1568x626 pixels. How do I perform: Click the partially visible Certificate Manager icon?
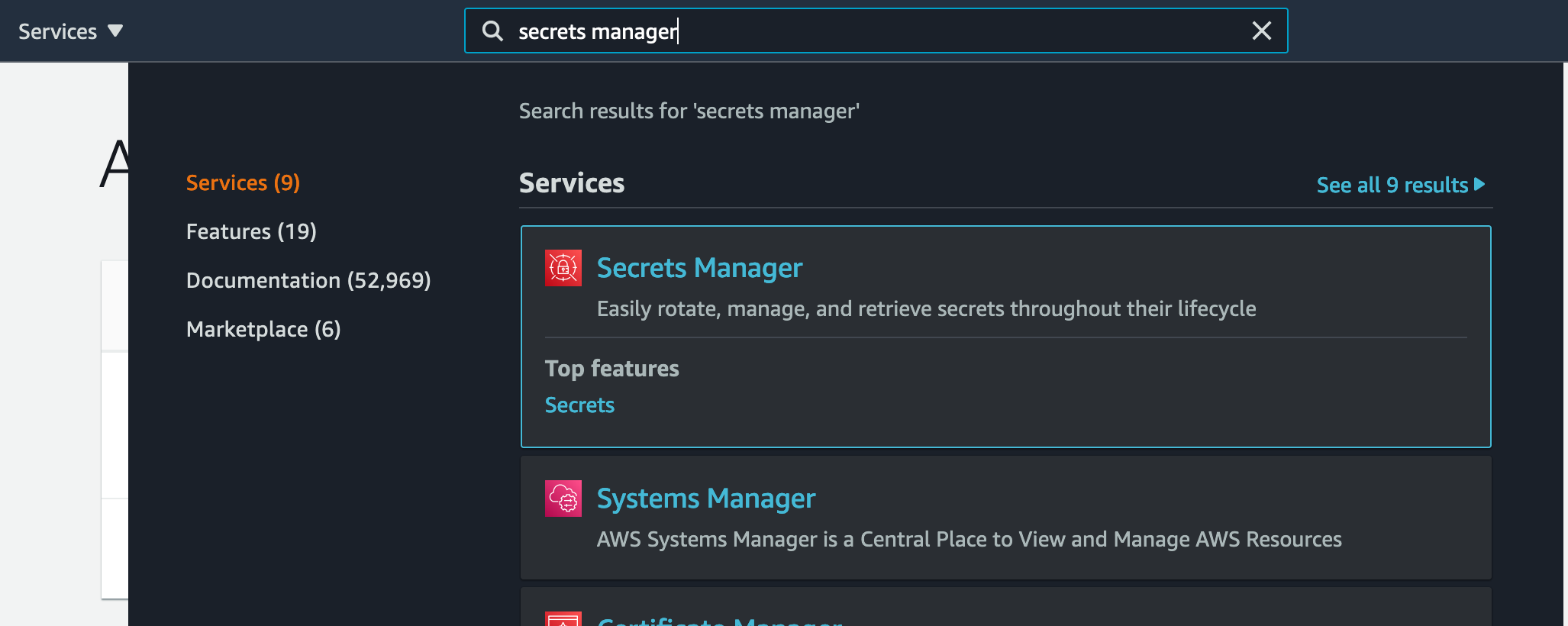click(x=563, y=619)
